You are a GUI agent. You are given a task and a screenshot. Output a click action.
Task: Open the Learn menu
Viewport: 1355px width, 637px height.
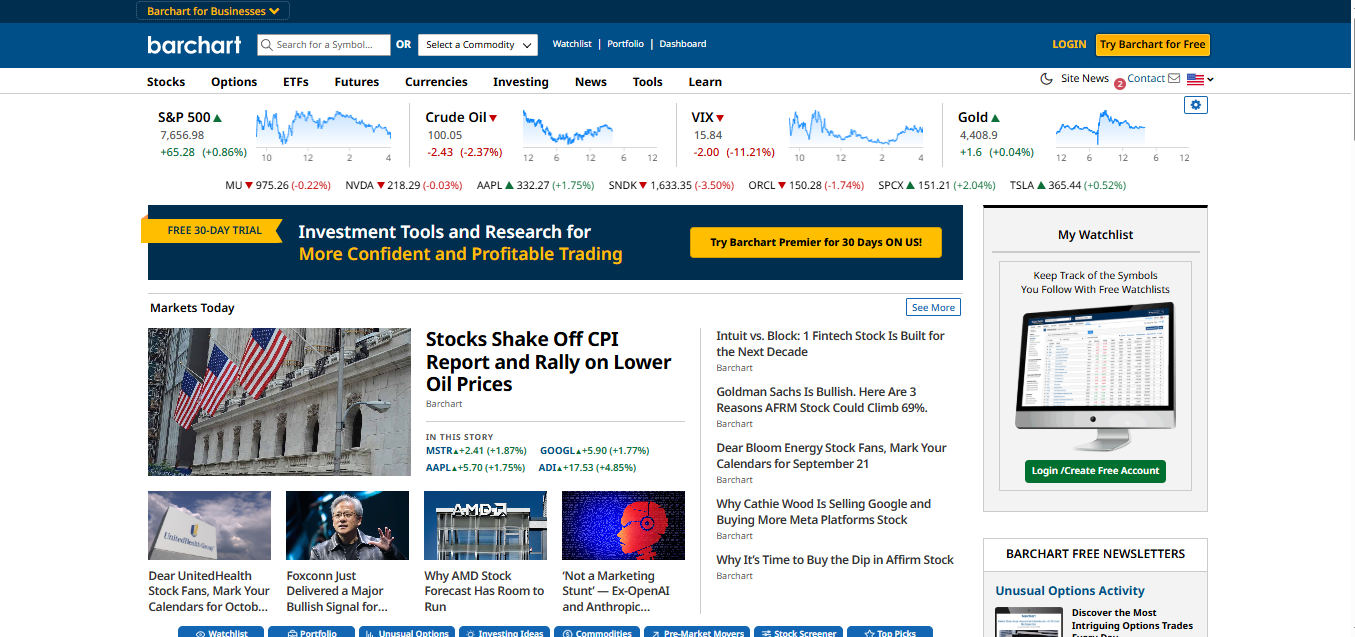click(705, 82)
